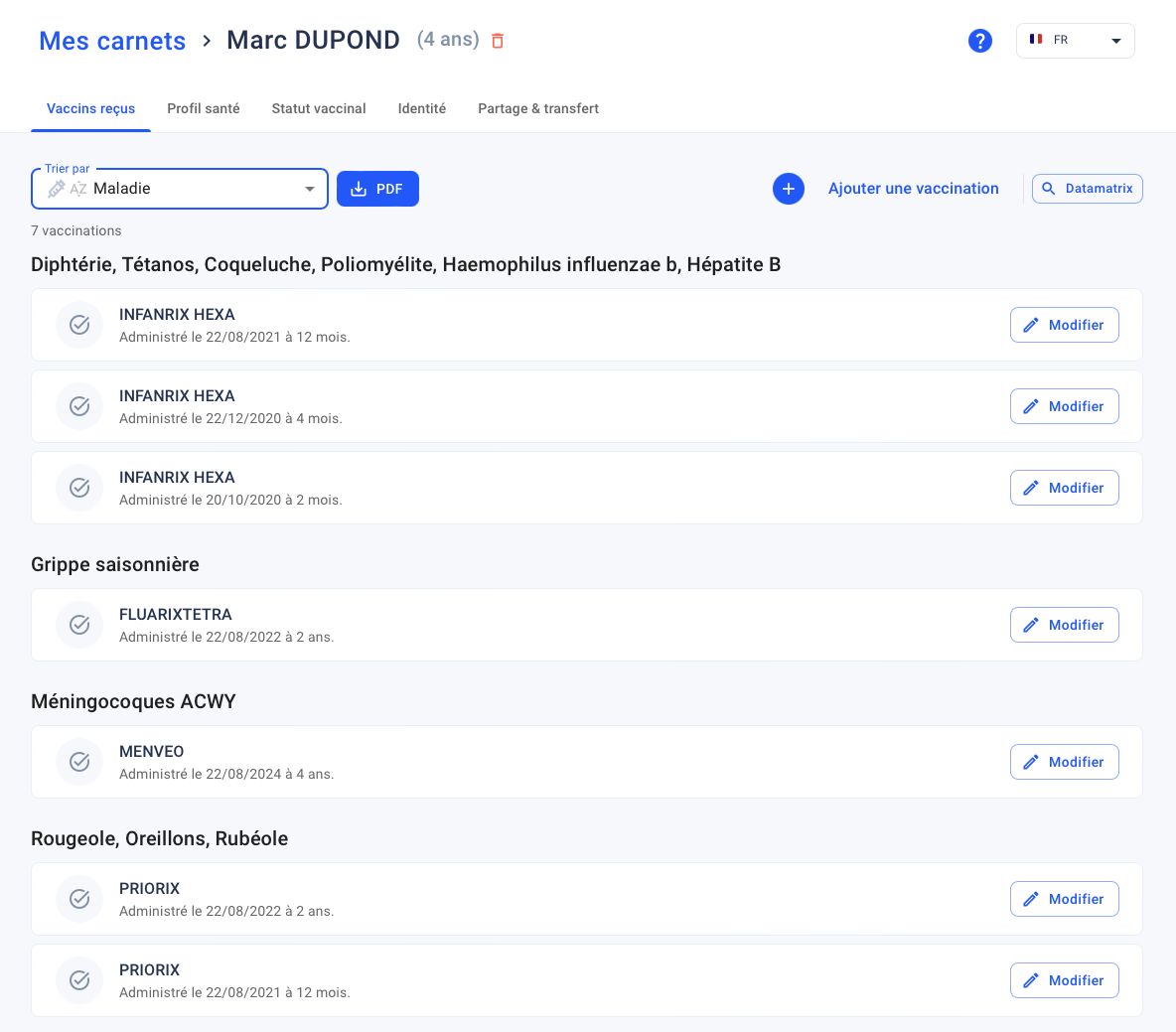Click the Diphtérie, Tétanos, Coqueluche heading

click(406, 265)
